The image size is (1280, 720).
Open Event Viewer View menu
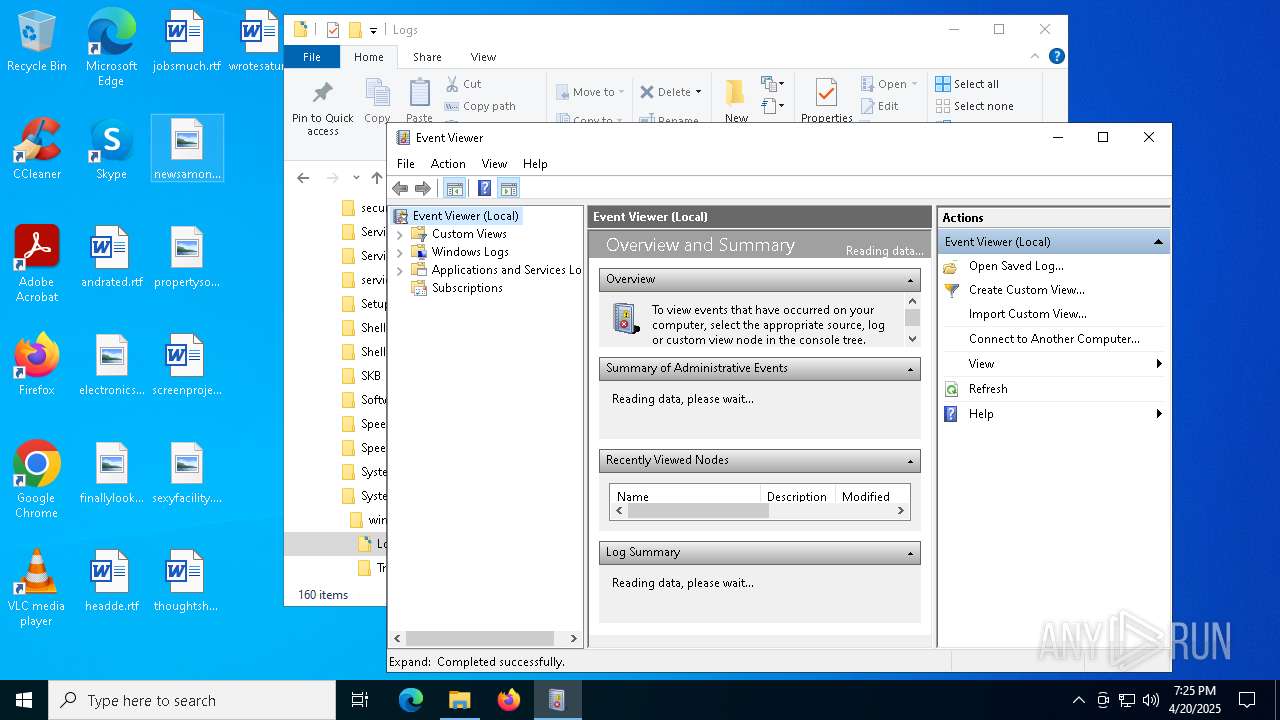494,164
